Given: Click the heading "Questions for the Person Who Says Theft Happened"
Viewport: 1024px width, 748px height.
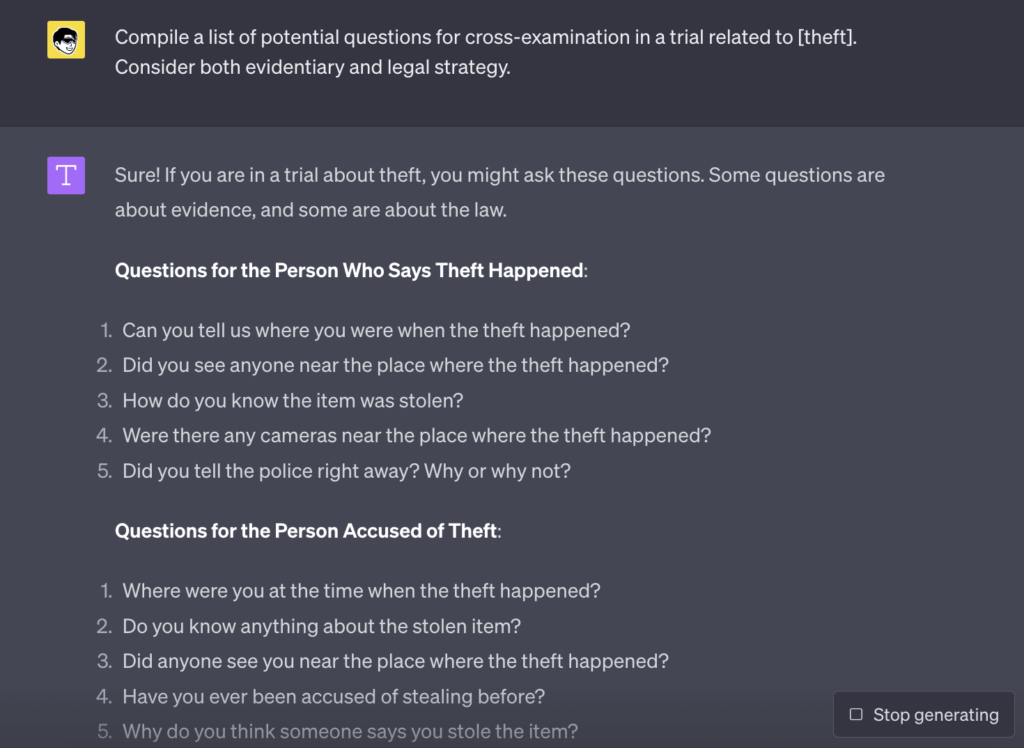Looking at the screenshot, I should pos(355,270).
